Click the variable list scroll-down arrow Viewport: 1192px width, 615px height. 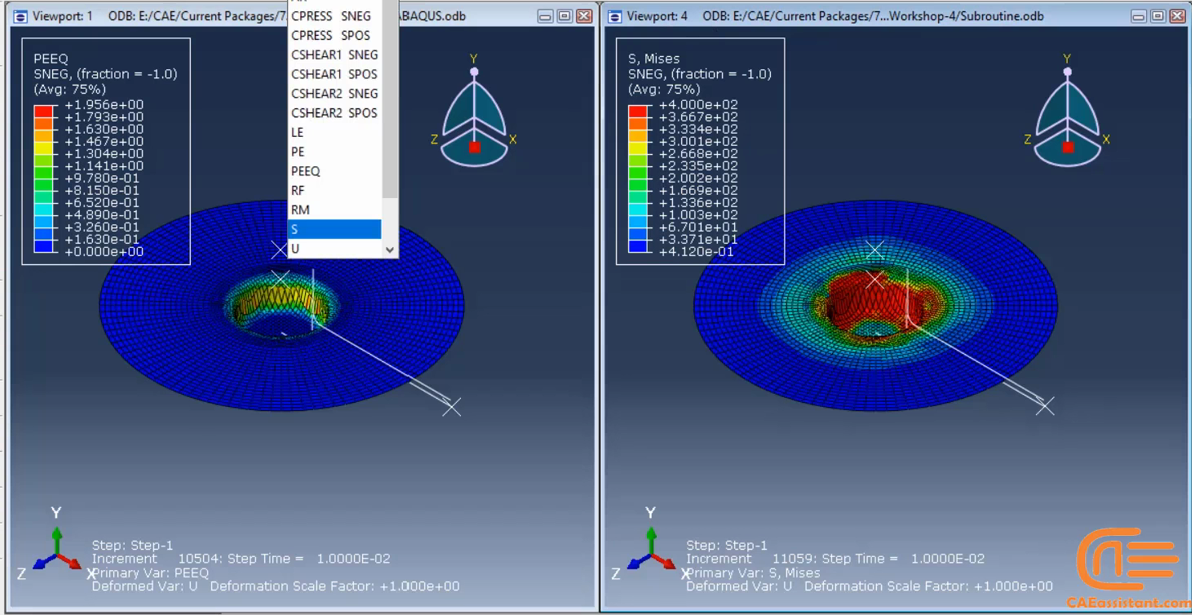[390, 249]
